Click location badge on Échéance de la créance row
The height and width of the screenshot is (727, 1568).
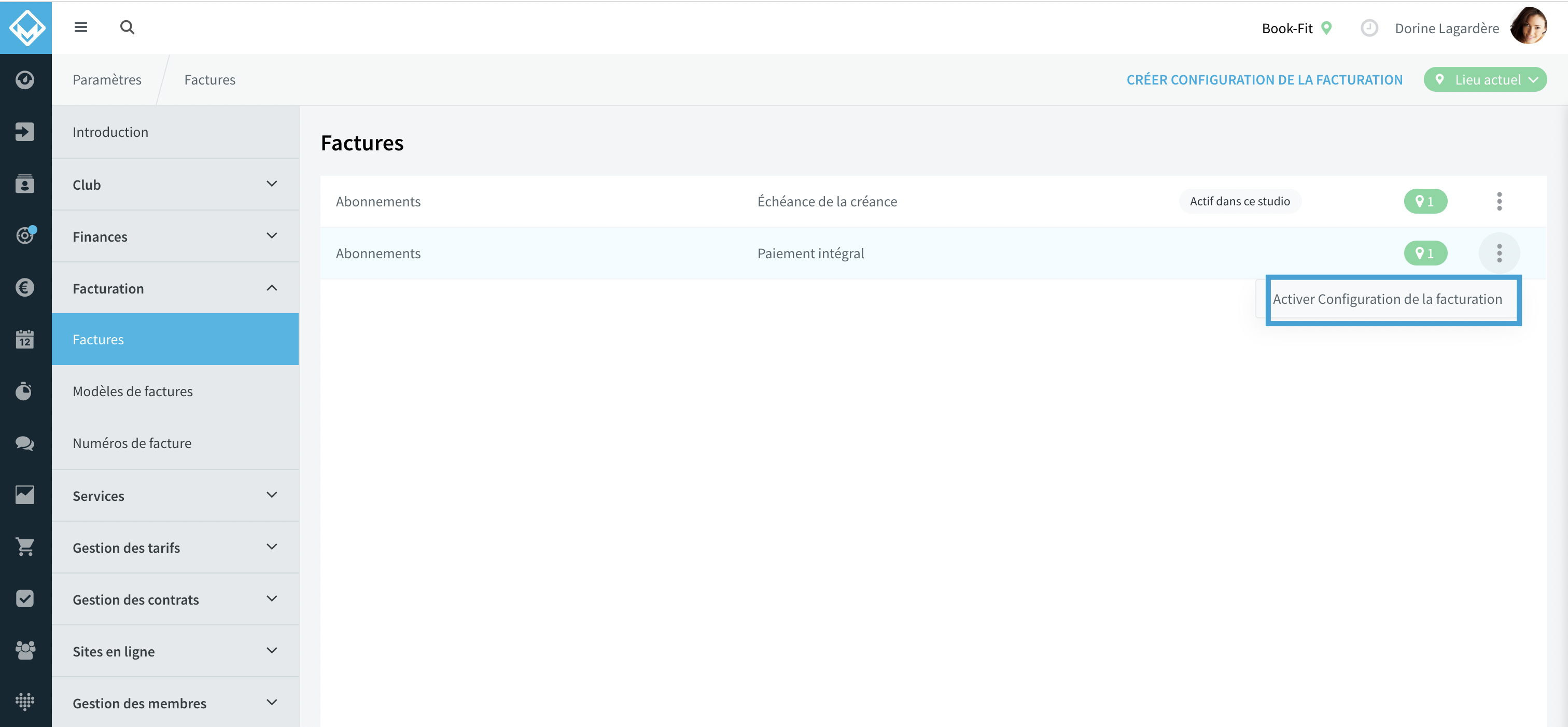[x=1425, y=202]
